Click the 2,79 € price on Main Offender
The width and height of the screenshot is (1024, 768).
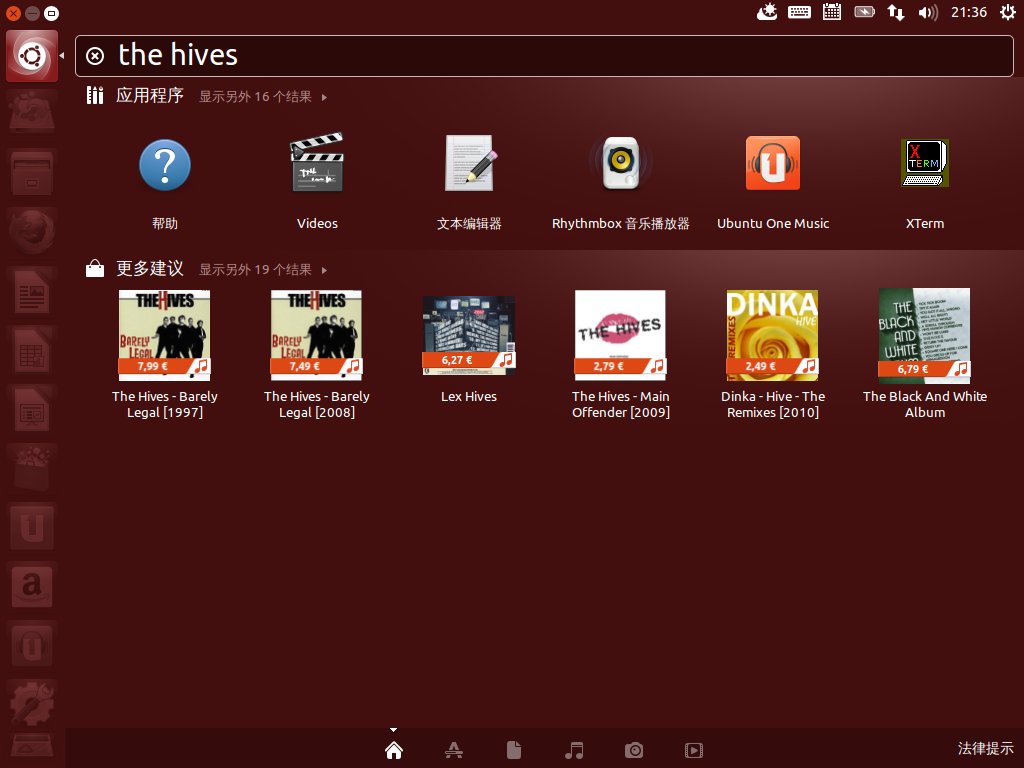point(609,366)
